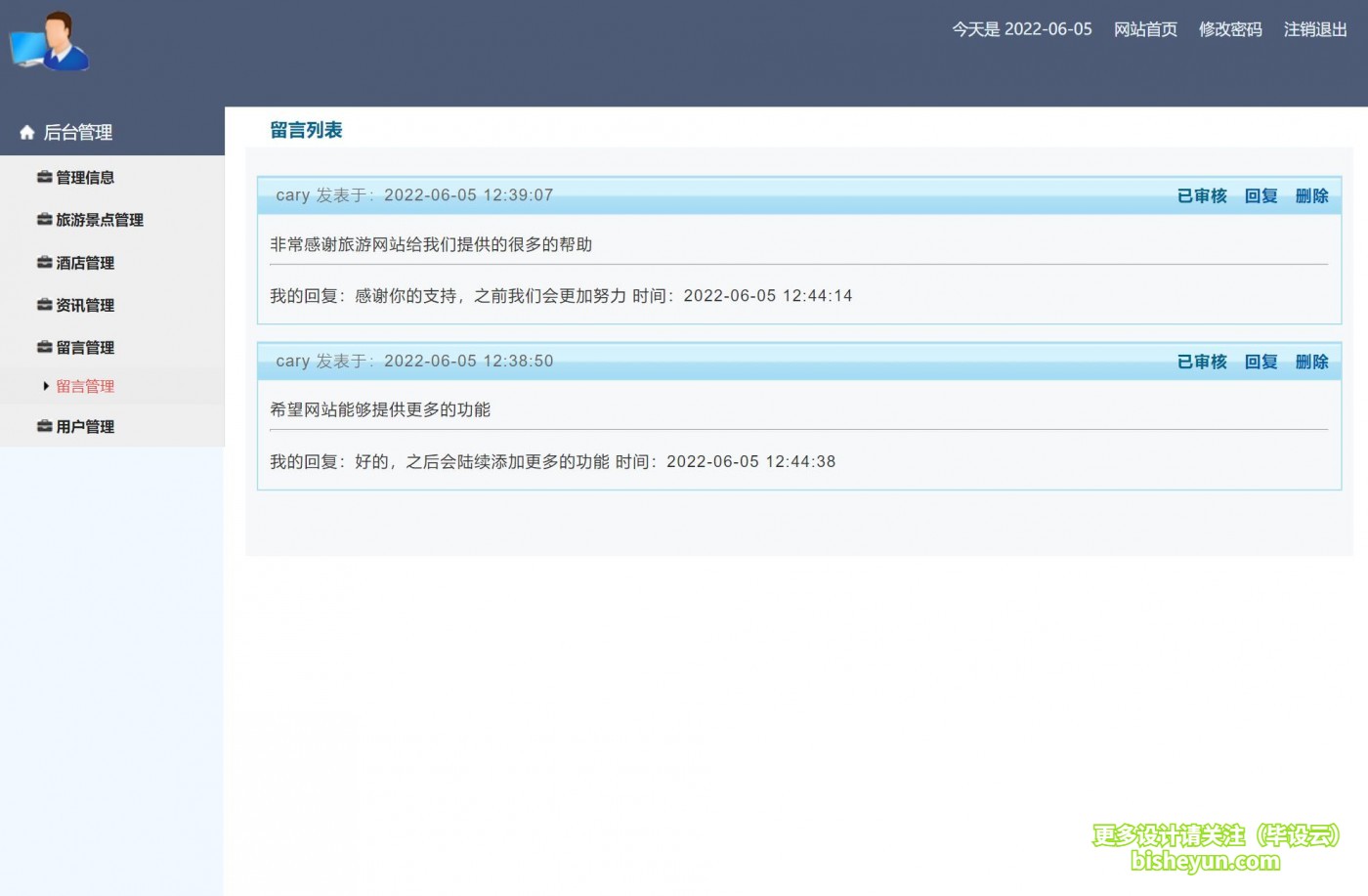Expand the 留言管理 submenu arrow
1368x896 pixels.
click(x=46, y=385)
